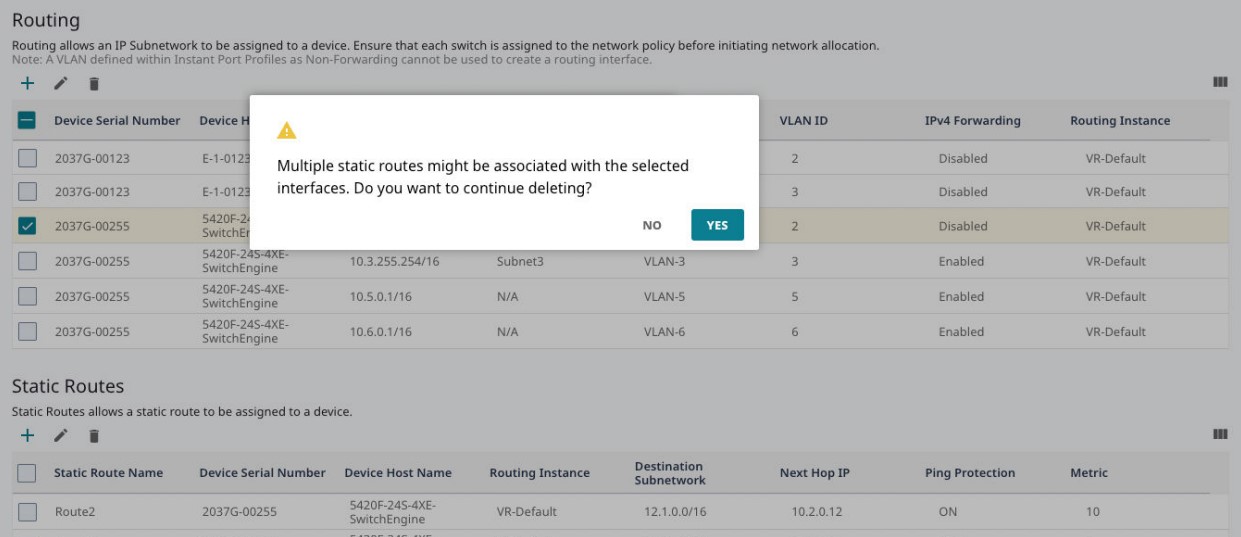Click edit pencil icon in Static Routes

pos(61,436)
